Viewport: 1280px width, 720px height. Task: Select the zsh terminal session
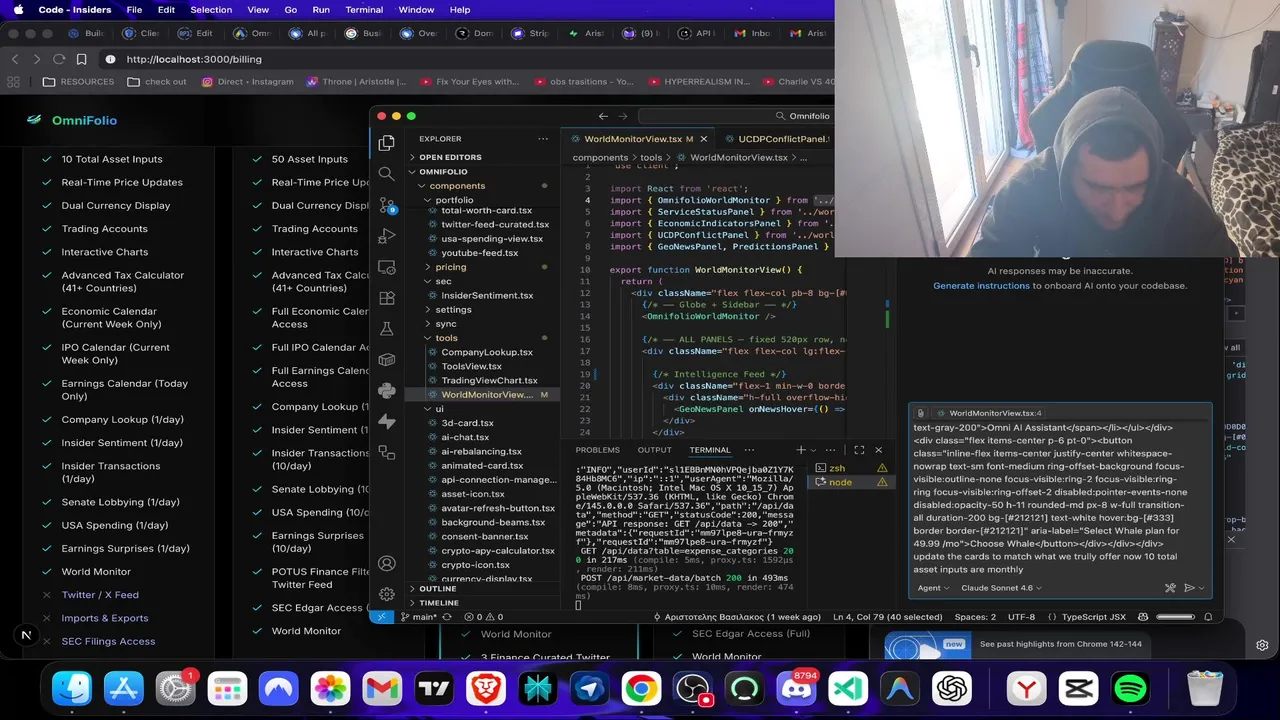(838, 468)
